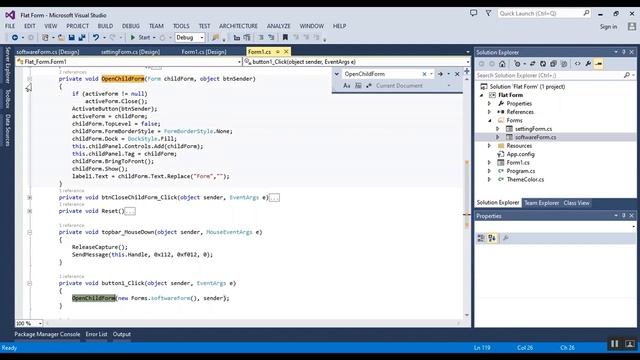The width and height of the screenshot is (640, 360).
Task: Switch to Form1.cs [Design] tab
Action: 204,52
